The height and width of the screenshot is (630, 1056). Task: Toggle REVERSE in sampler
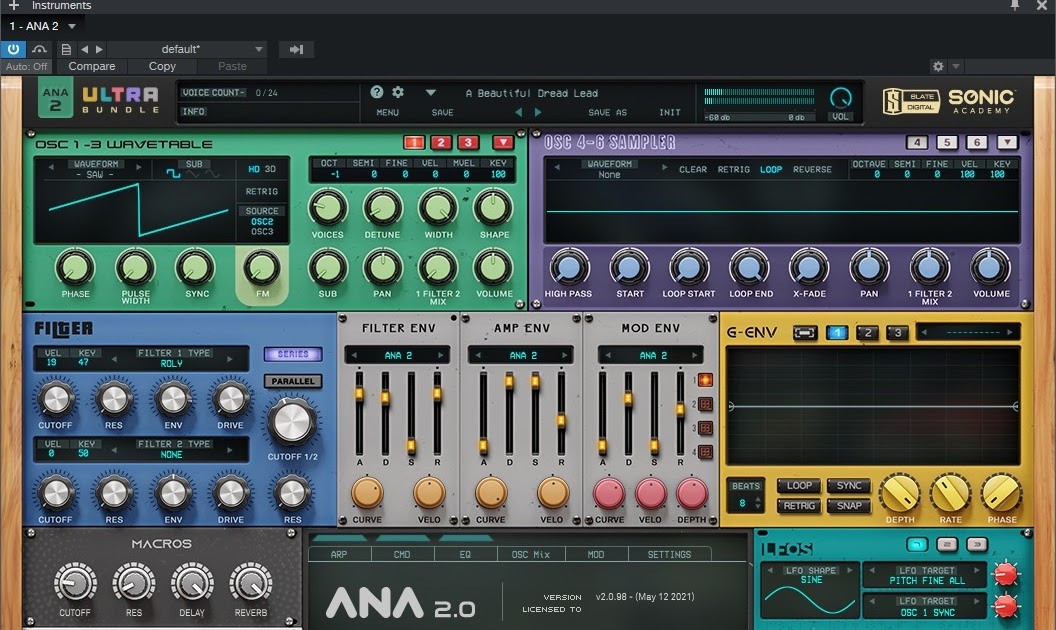coord(812,169)
